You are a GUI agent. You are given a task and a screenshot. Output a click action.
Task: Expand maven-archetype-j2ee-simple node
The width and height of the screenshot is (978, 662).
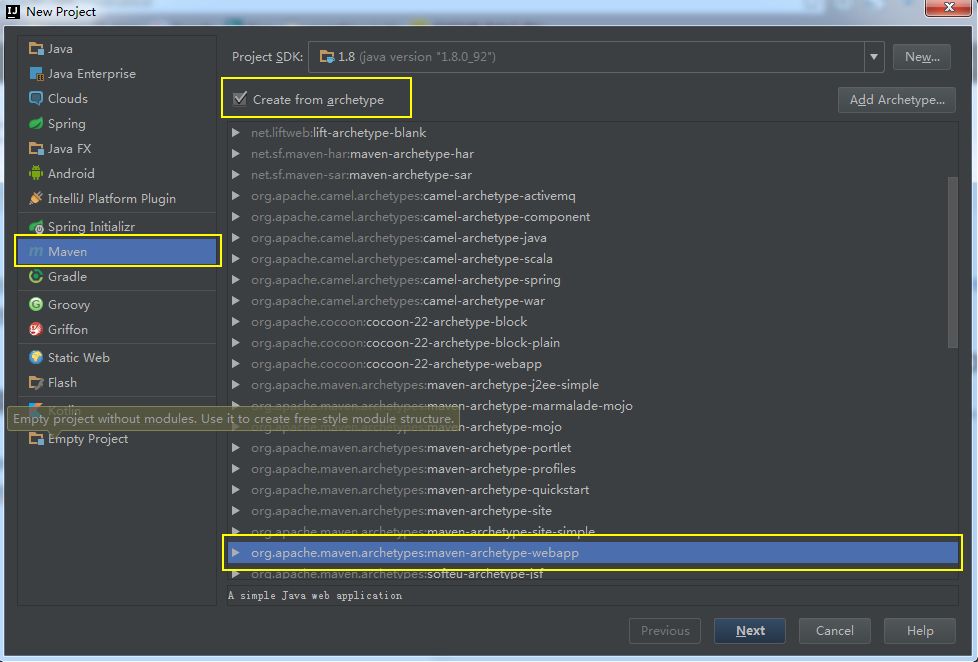[x=236, y=385]
